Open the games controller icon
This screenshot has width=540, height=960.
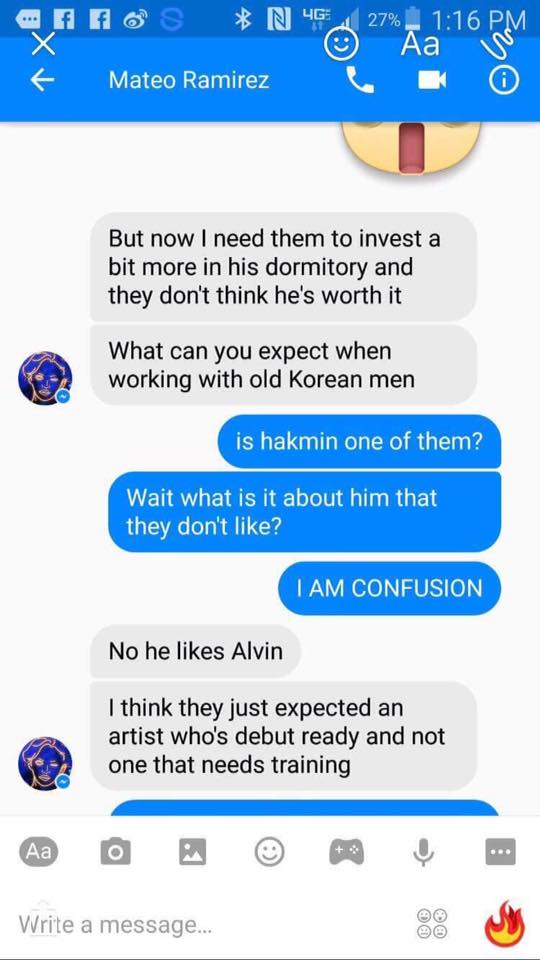[x=346, y=852]
